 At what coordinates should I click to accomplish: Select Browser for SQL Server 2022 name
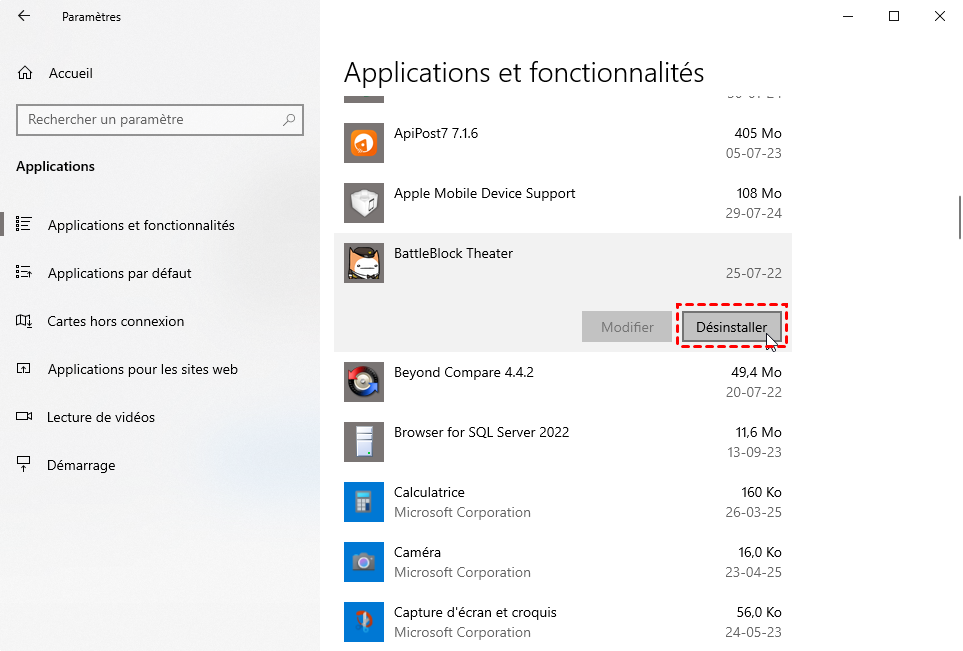click(482, 432)
